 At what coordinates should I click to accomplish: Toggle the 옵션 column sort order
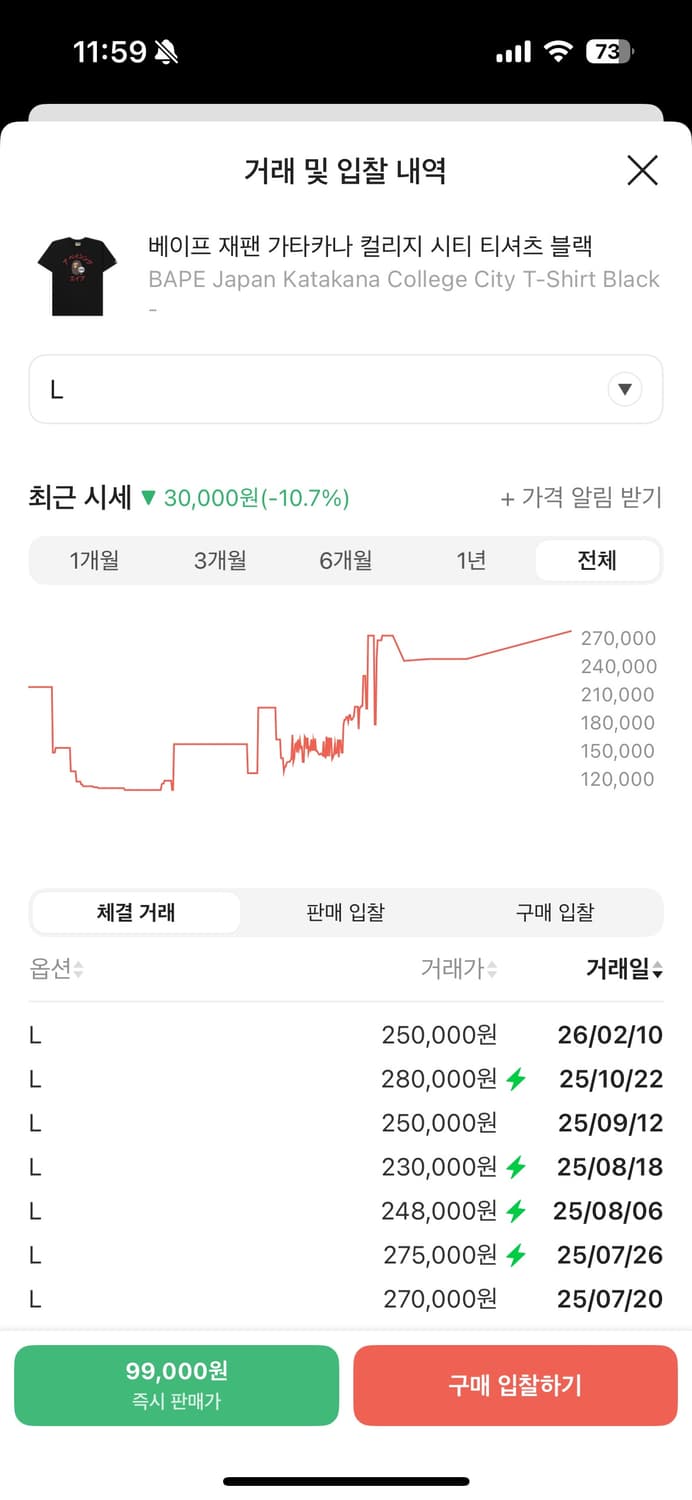pyautogui.click(x=50, y=969)
